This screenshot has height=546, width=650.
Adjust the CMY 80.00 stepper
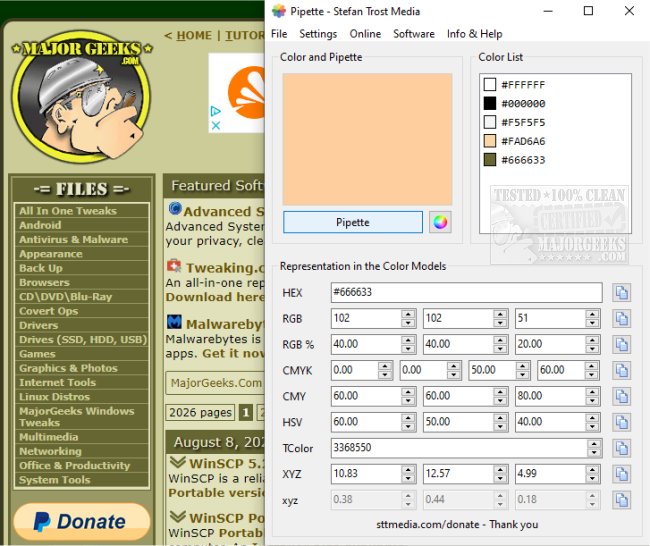click(x=592, y=396)
